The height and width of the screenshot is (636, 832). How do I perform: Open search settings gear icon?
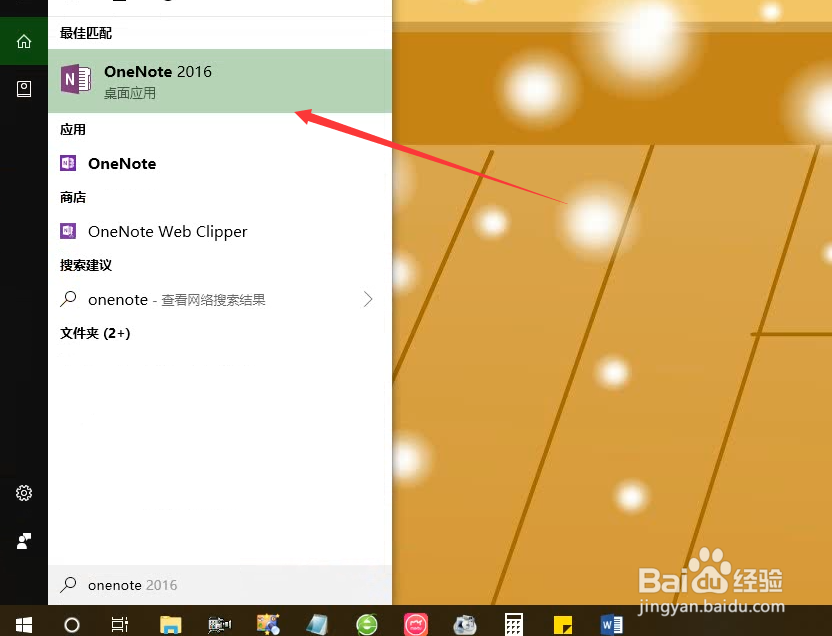24,493
